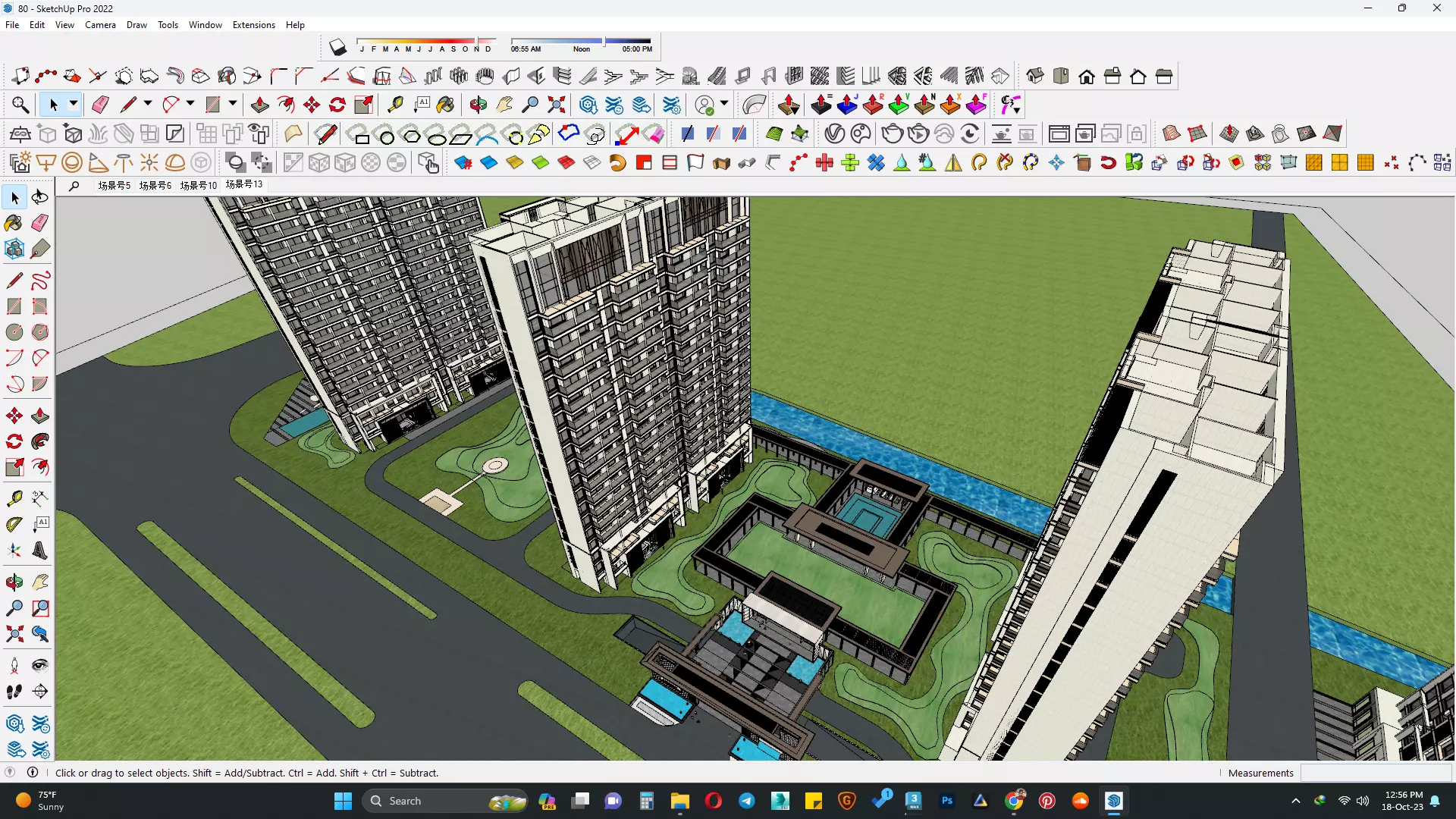Screen dimensions: 1456x819
Task: Open the Camera menu
Action: click(x=100, y=25)
